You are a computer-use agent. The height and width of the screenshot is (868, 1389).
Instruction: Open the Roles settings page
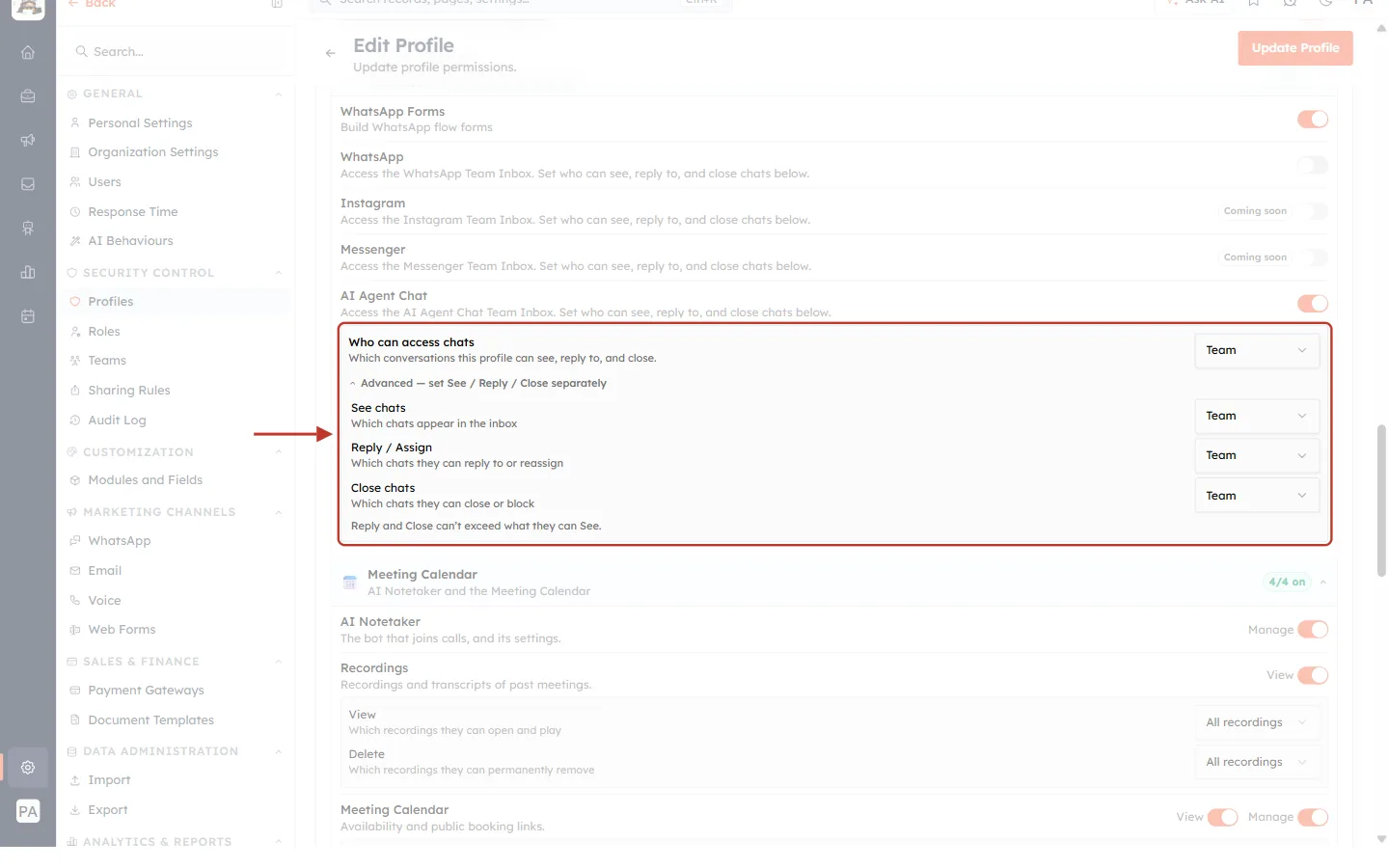coord(104,332)
